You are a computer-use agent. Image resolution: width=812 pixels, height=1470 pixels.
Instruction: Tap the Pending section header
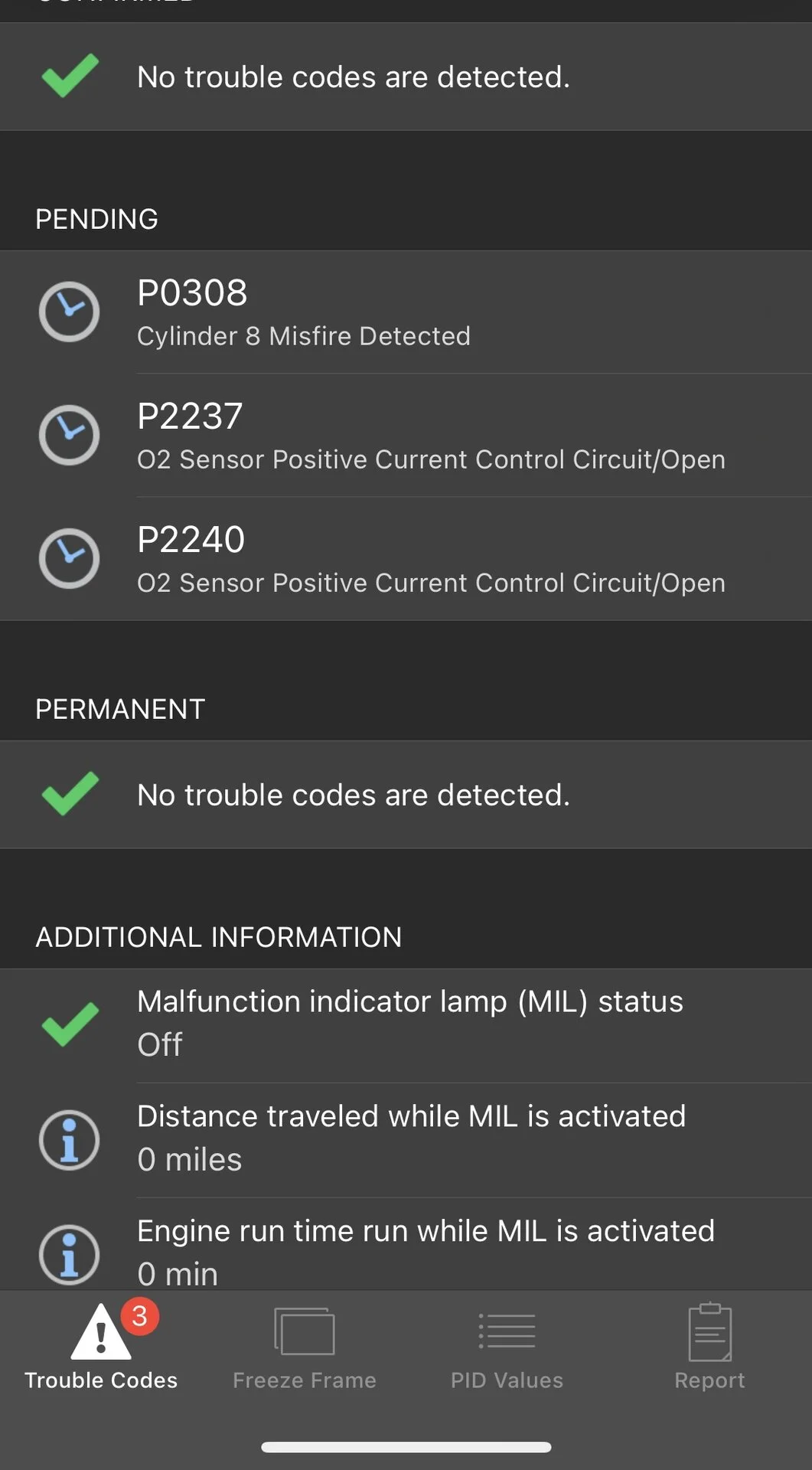97,219
